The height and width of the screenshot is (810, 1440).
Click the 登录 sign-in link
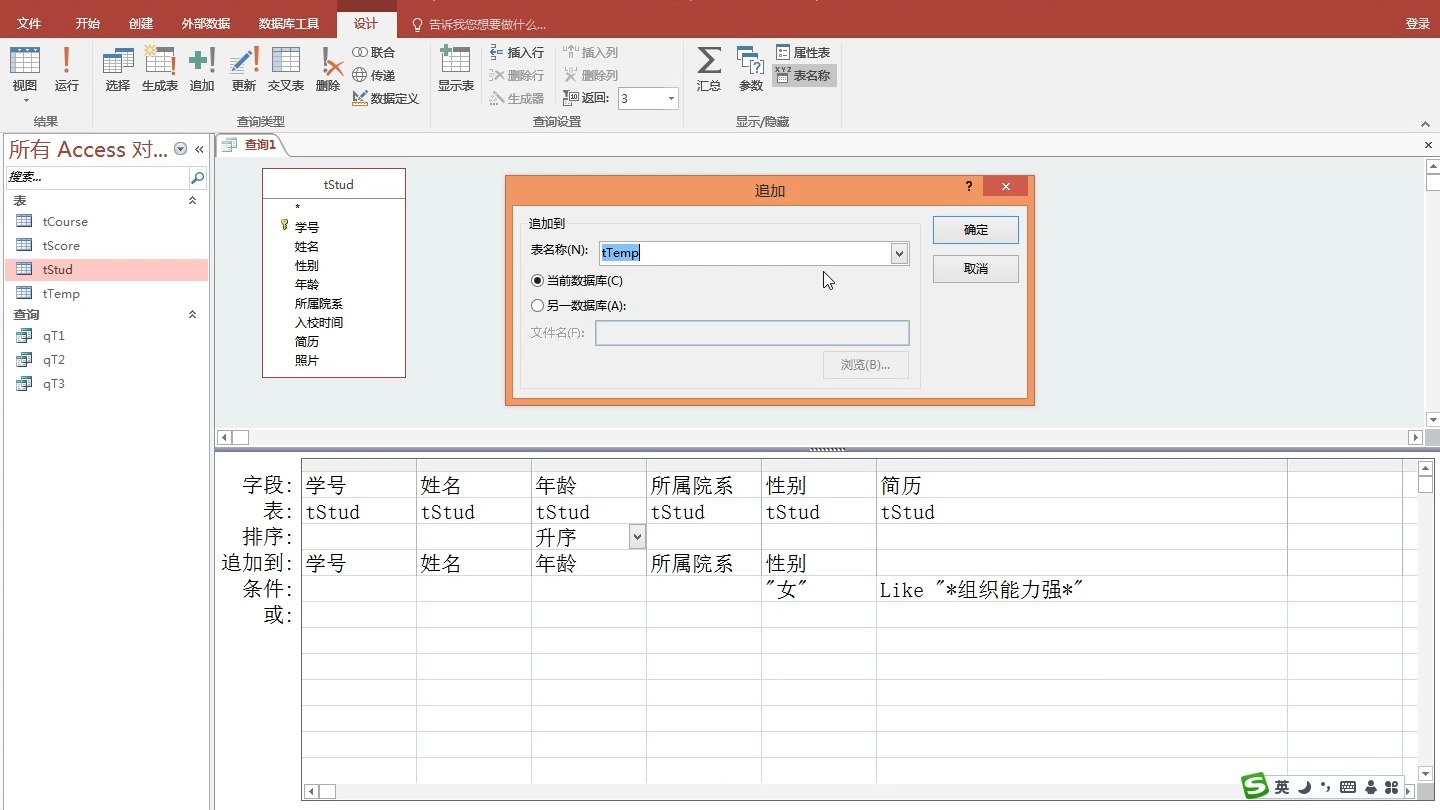point(1417,24)
